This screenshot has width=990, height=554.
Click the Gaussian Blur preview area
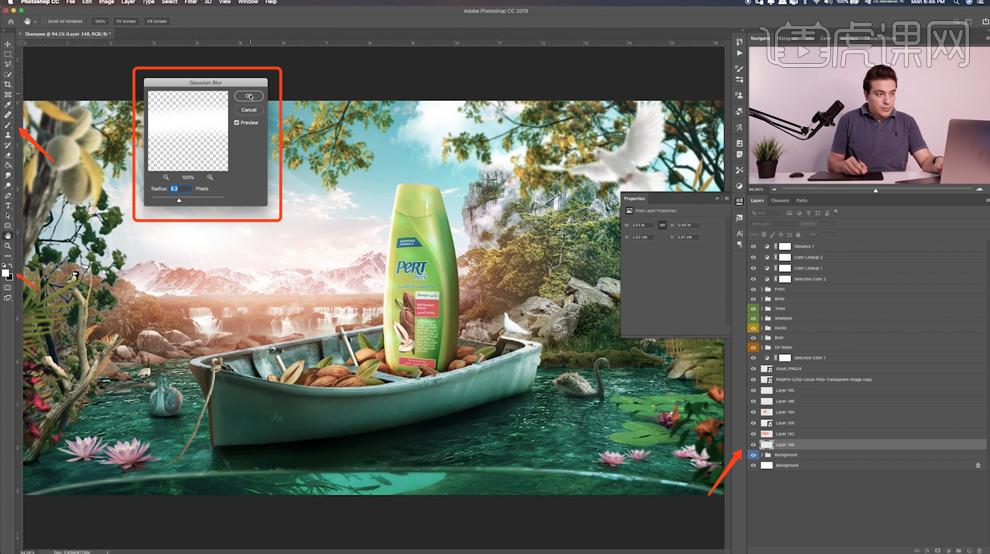188,131
